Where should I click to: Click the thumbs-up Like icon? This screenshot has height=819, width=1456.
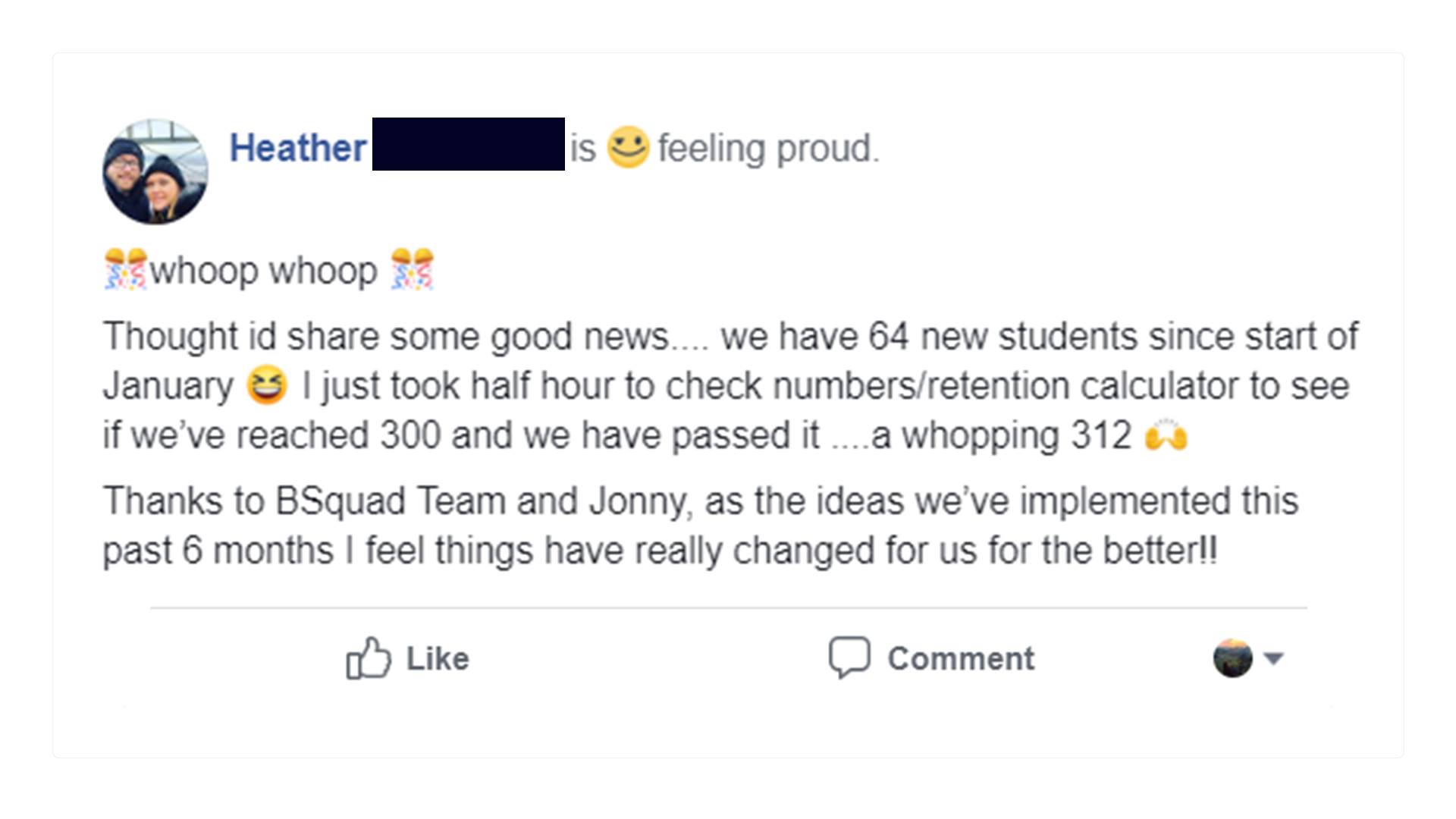(369, 657)
